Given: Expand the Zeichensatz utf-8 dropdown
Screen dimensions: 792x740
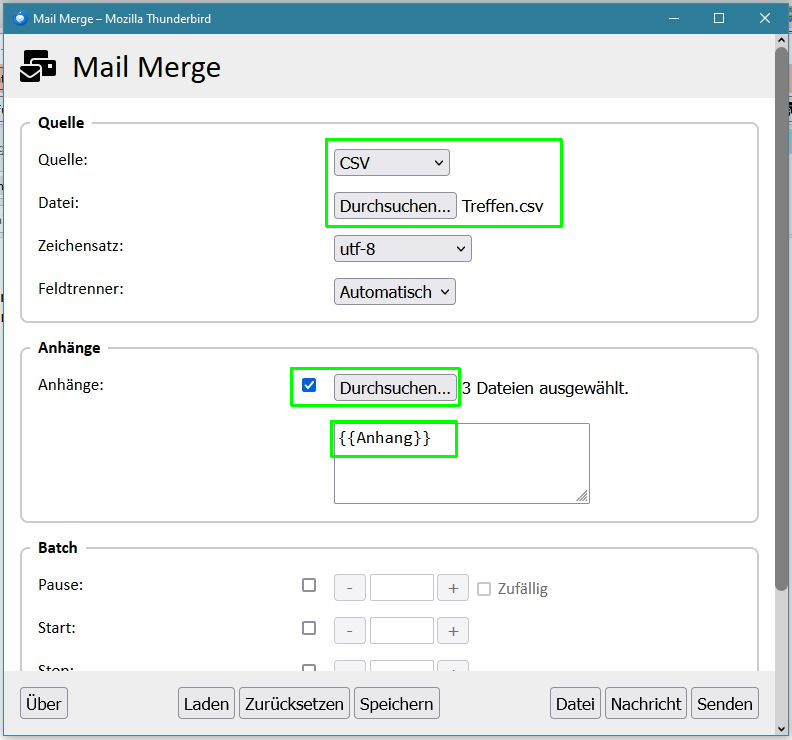Looking at the screenshot, I should pos(402,248).
